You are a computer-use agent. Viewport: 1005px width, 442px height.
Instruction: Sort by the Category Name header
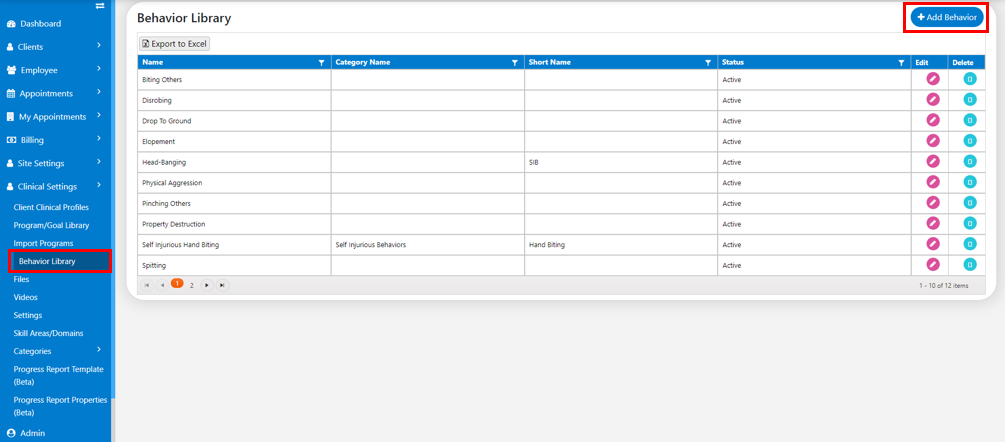[363, 63]
